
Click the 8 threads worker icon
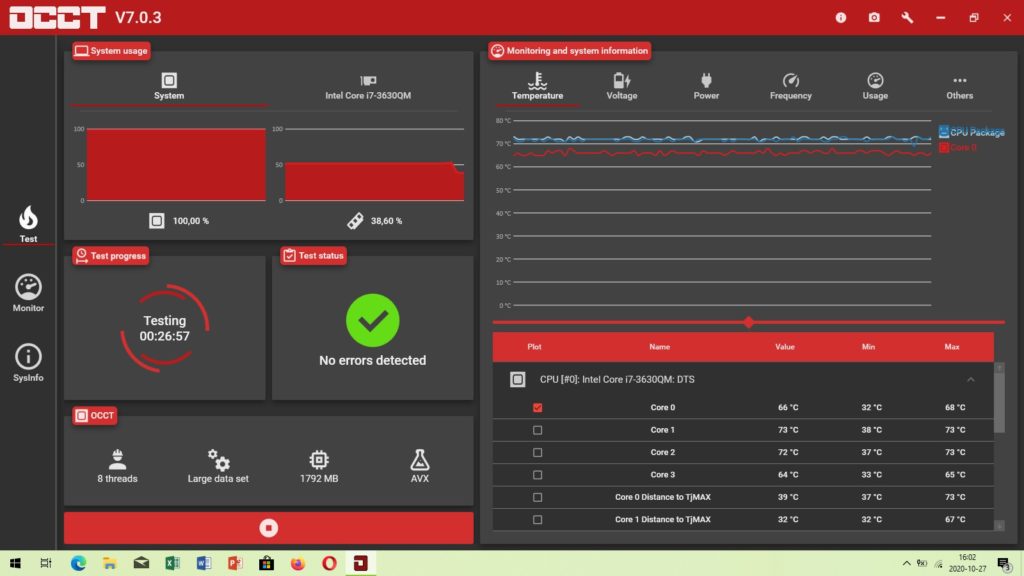[117, 460]
